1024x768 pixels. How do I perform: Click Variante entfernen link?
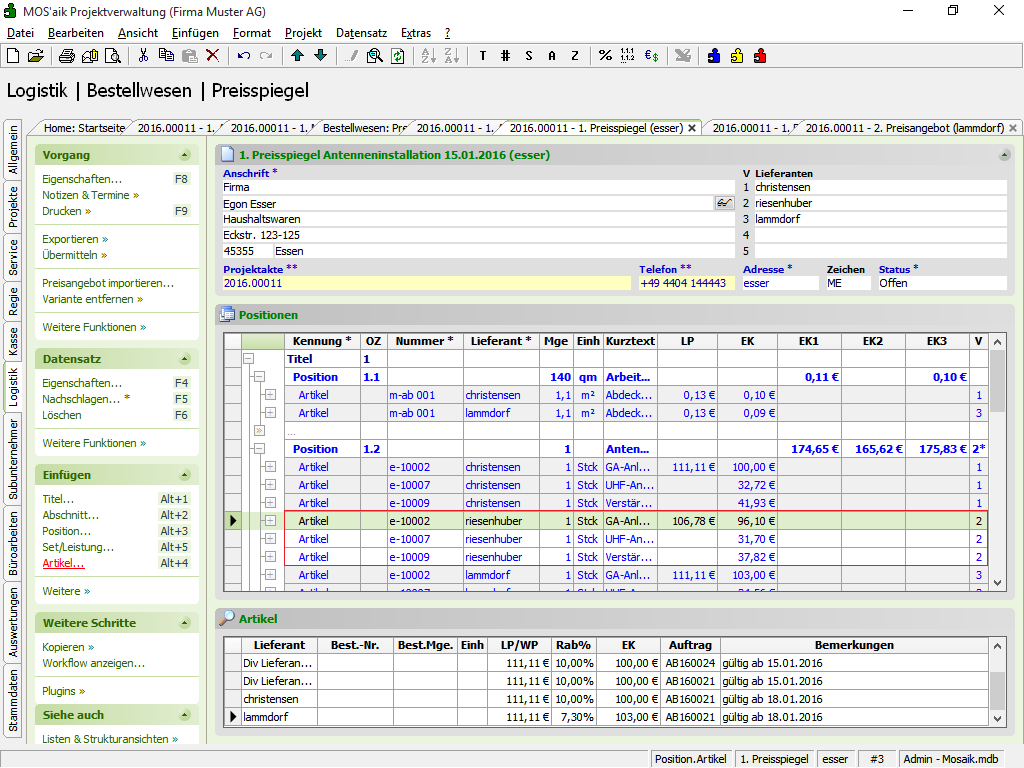[92, 299]
